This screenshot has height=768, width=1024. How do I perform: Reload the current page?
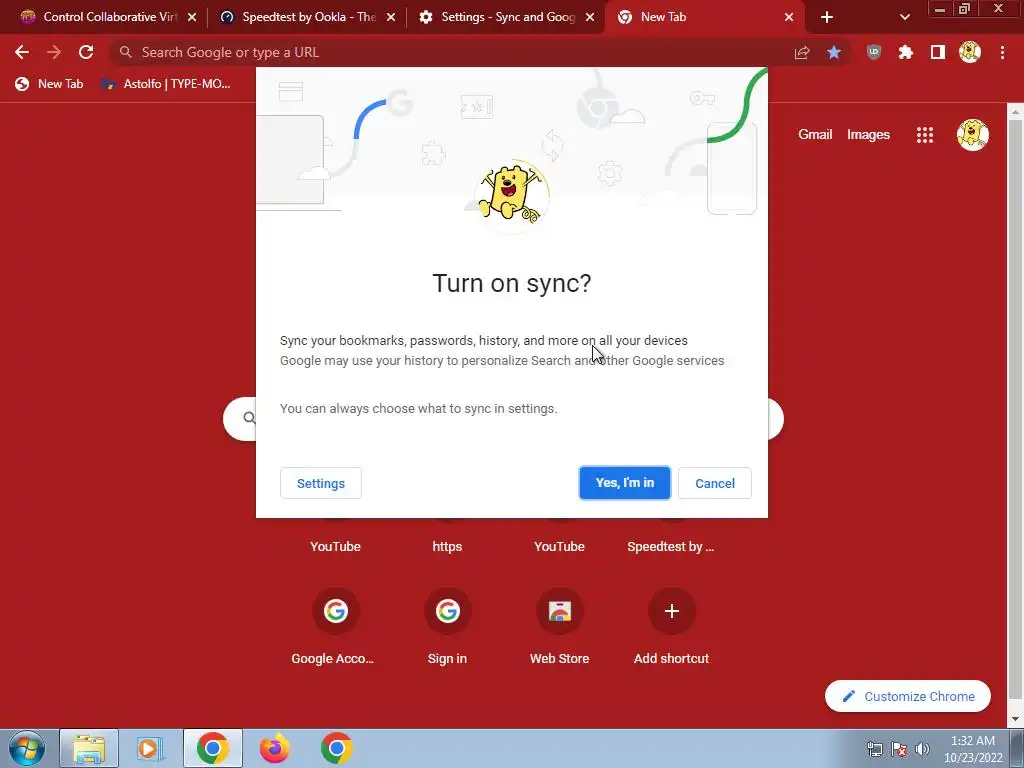(x=86, y=52)
